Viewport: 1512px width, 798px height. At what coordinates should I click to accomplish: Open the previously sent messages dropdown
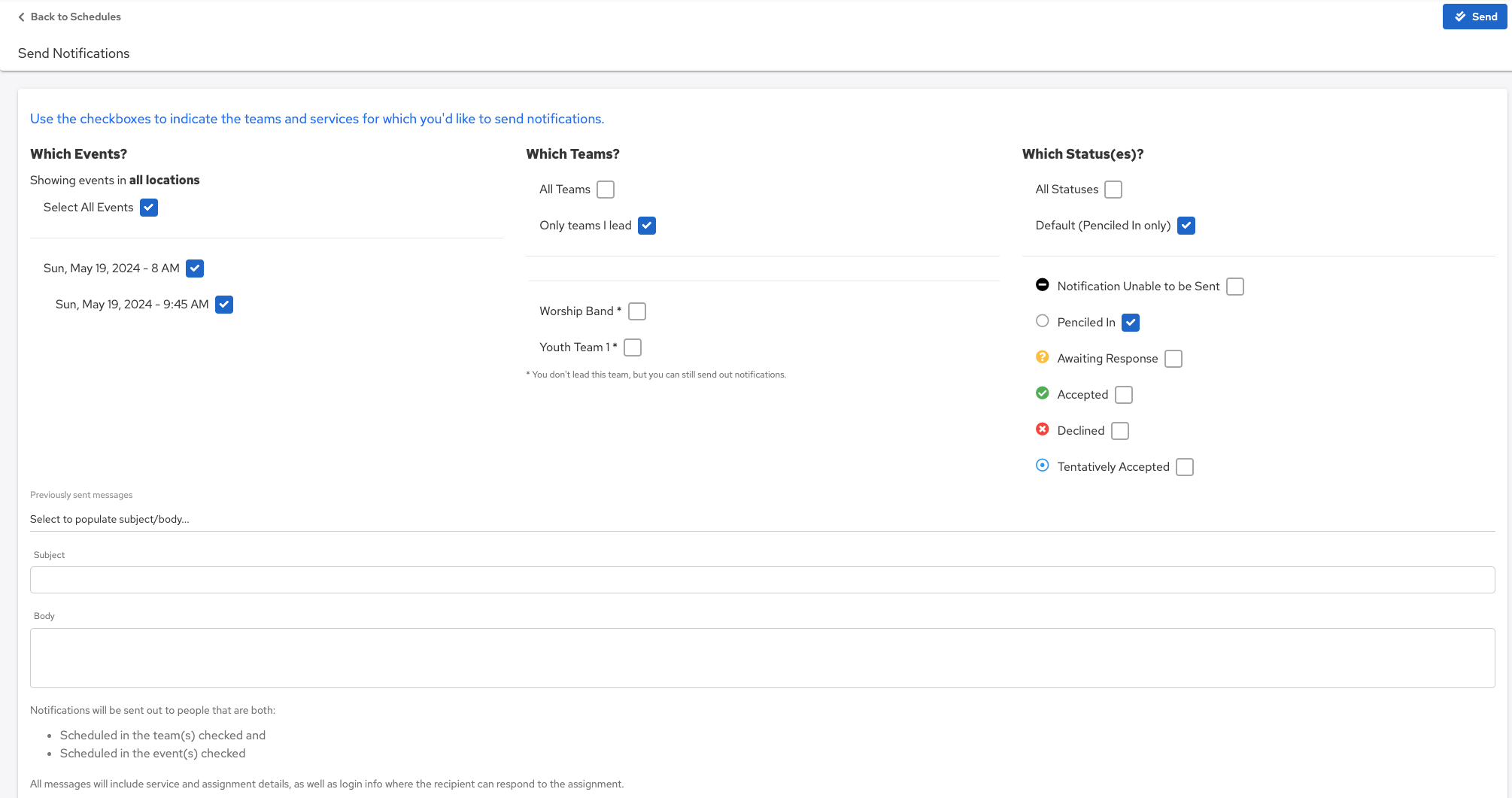[x=761, y=519]
